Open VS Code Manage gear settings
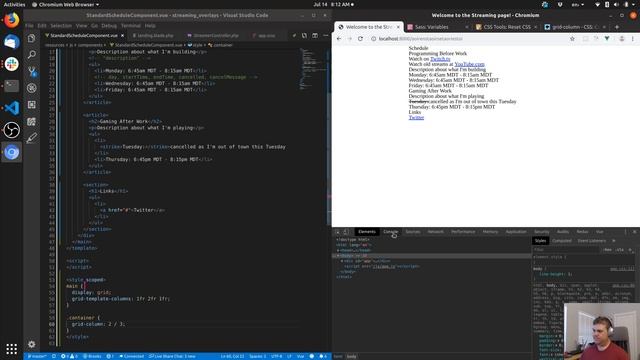Image resolution: width=640 pixels, height=360 pixels. (x=31, y=344)
